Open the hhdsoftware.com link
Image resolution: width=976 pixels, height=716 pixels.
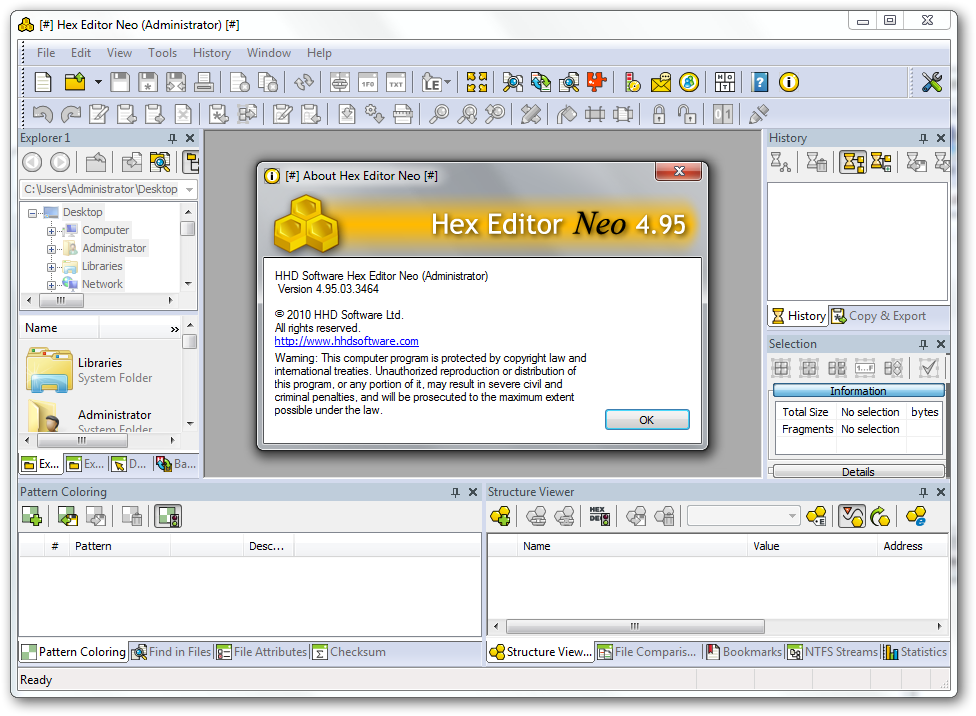(x=346, y=341)
